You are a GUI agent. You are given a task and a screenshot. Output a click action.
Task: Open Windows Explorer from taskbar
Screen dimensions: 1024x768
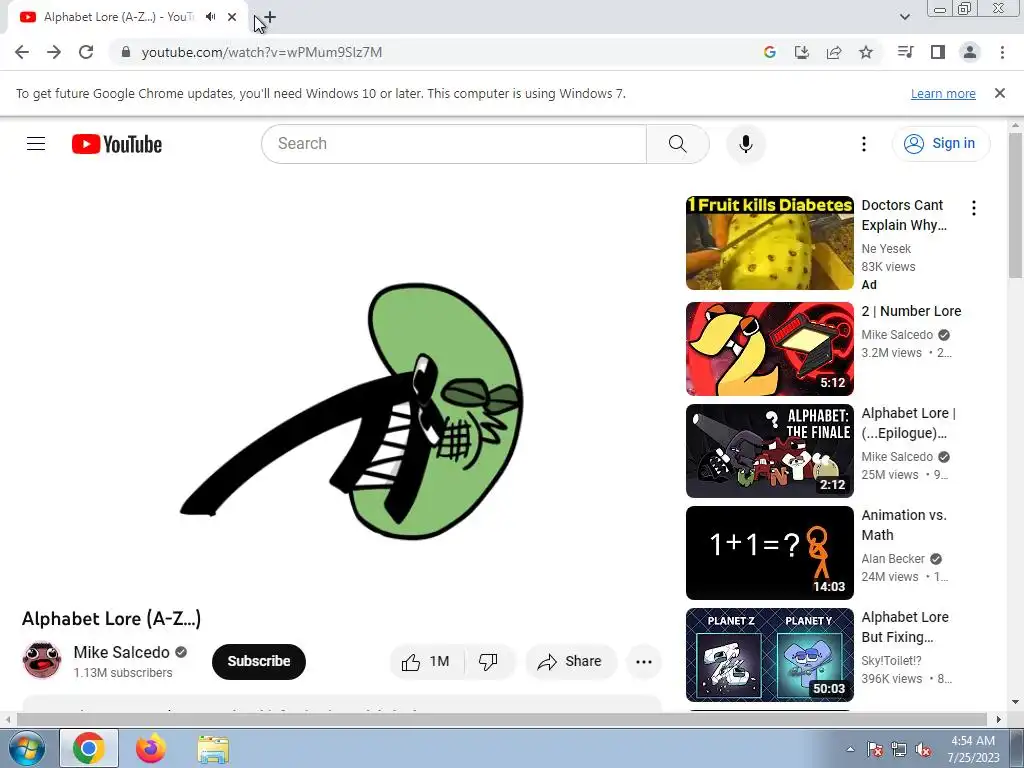click(213, 748)
